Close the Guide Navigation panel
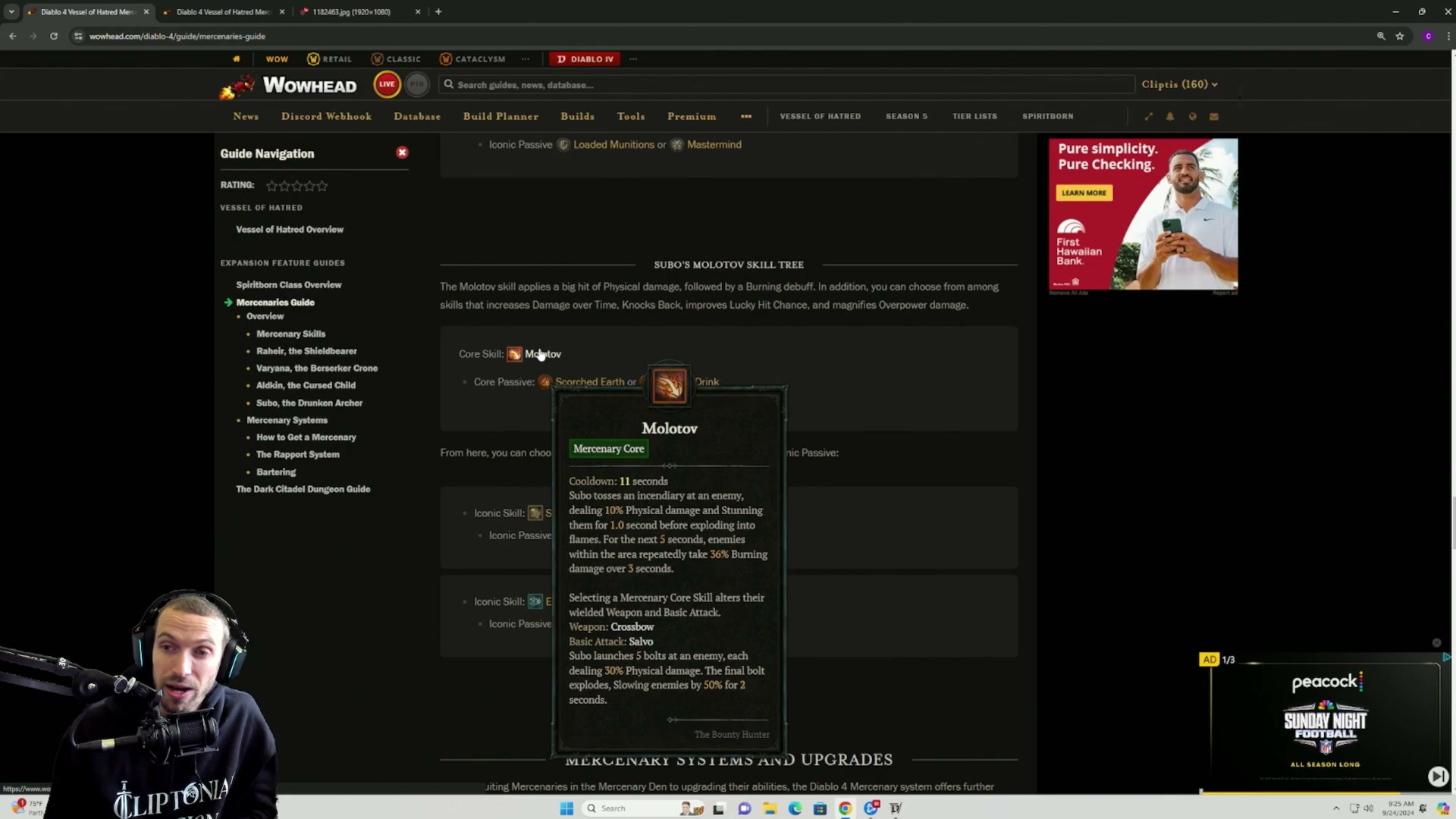 (x=402, y=152)
